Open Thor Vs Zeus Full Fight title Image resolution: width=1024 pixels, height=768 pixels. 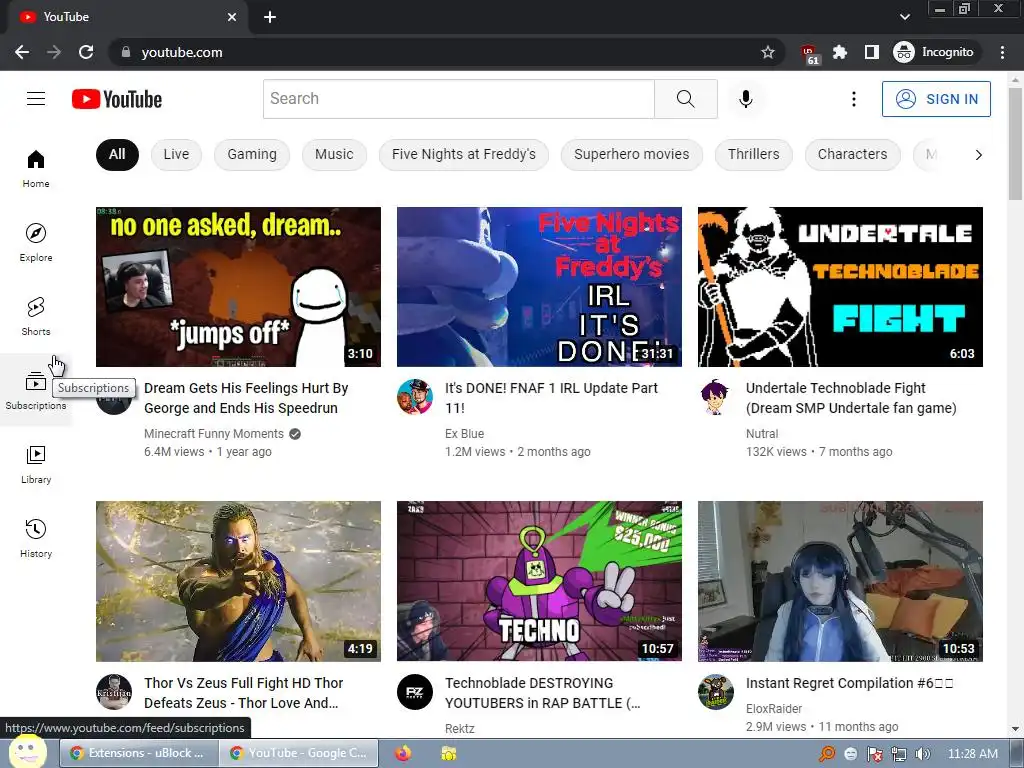(244, 693)
